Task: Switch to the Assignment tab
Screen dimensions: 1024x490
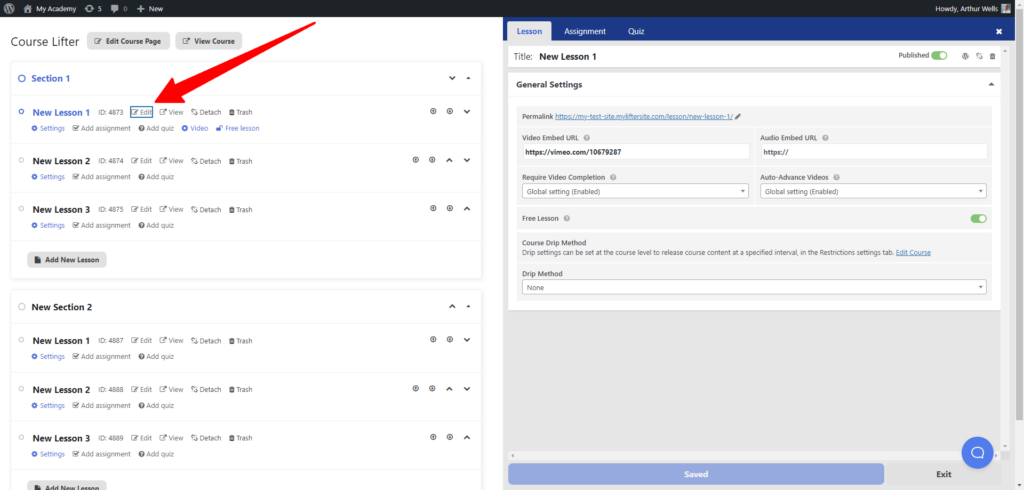Action: point(584,31)
